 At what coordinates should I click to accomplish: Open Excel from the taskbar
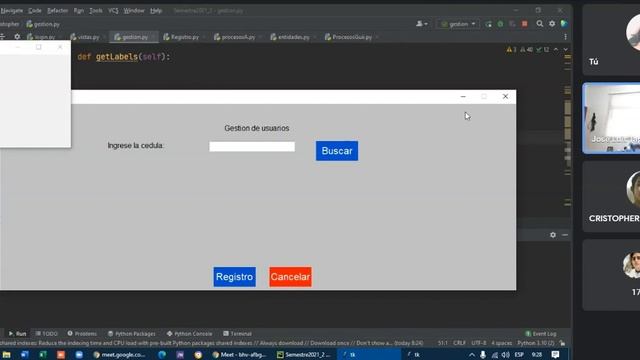pos(42,355)
